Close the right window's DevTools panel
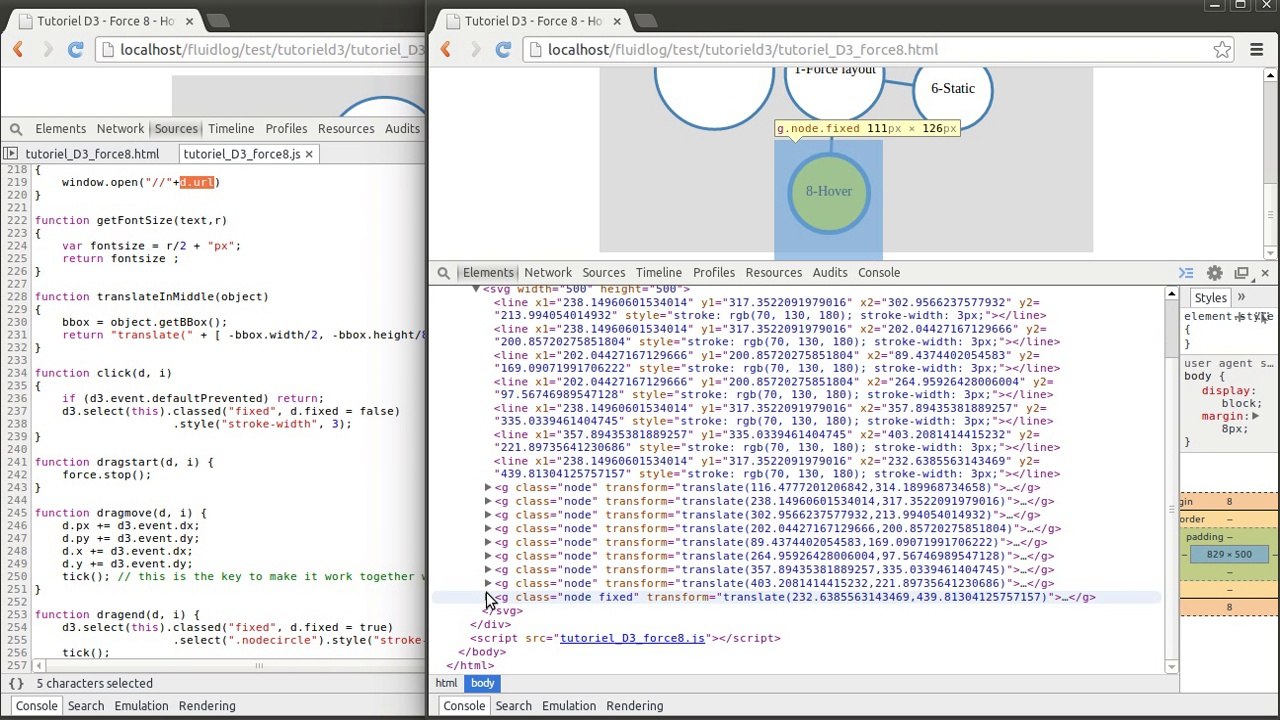 click(1265, 273)
